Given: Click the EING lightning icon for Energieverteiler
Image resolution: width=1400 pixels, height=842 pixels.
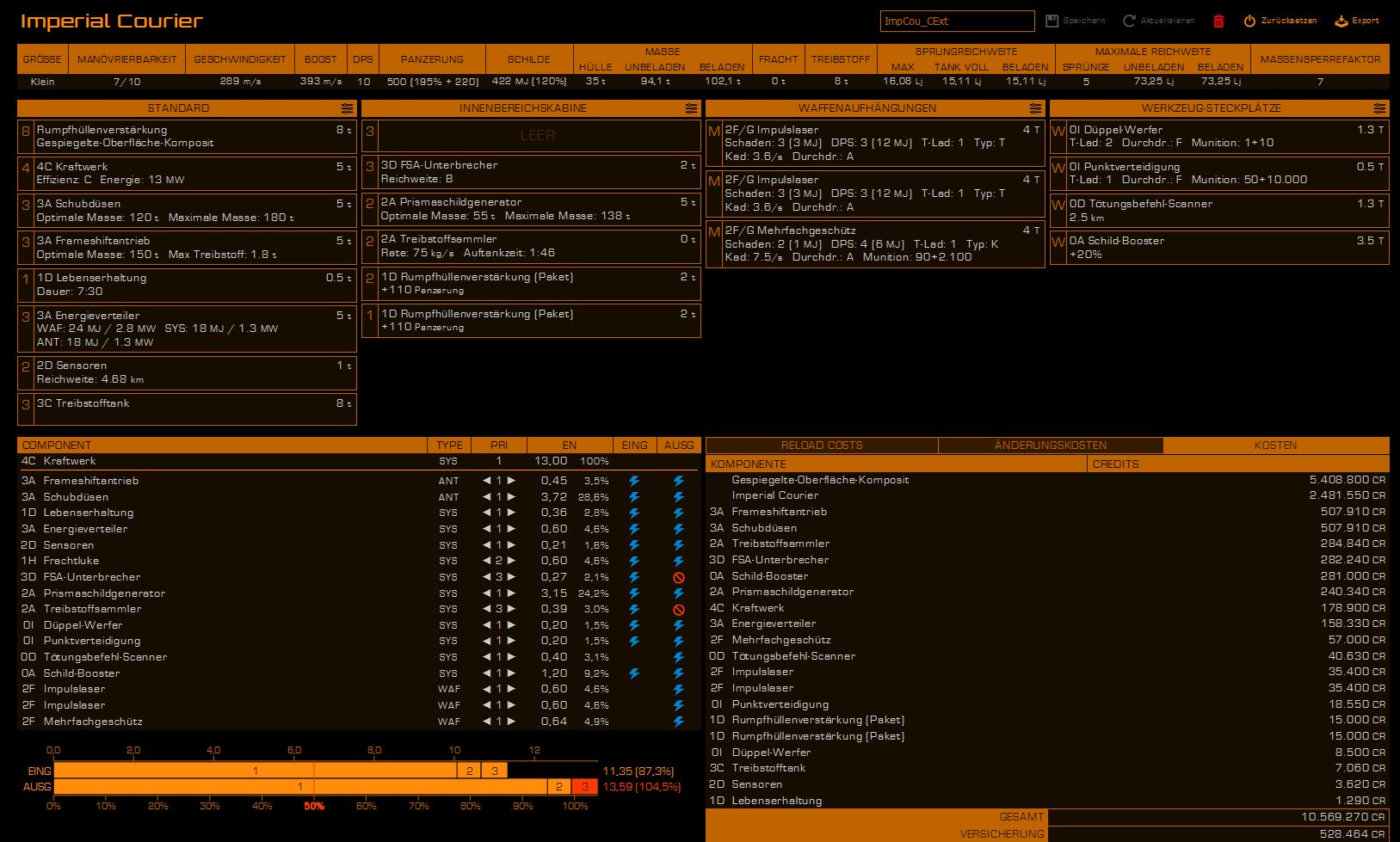Looking at the screenshot, I should click(634, 529).
